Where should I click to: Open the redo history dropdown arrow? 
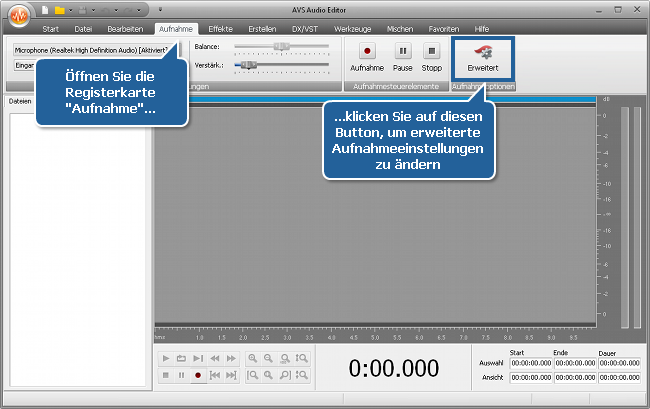[x=139, y=10]
